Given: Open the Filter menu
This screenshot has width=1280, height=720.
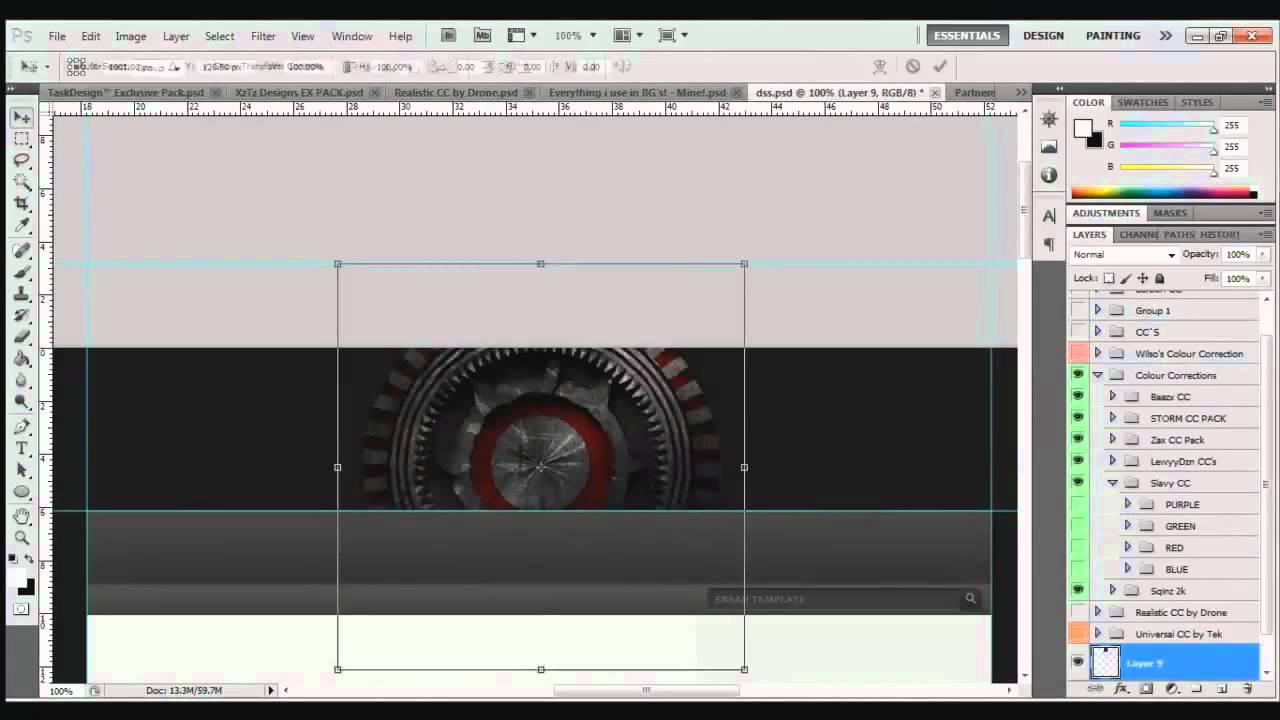Looking at the screenshot, I should coord(263,36).
